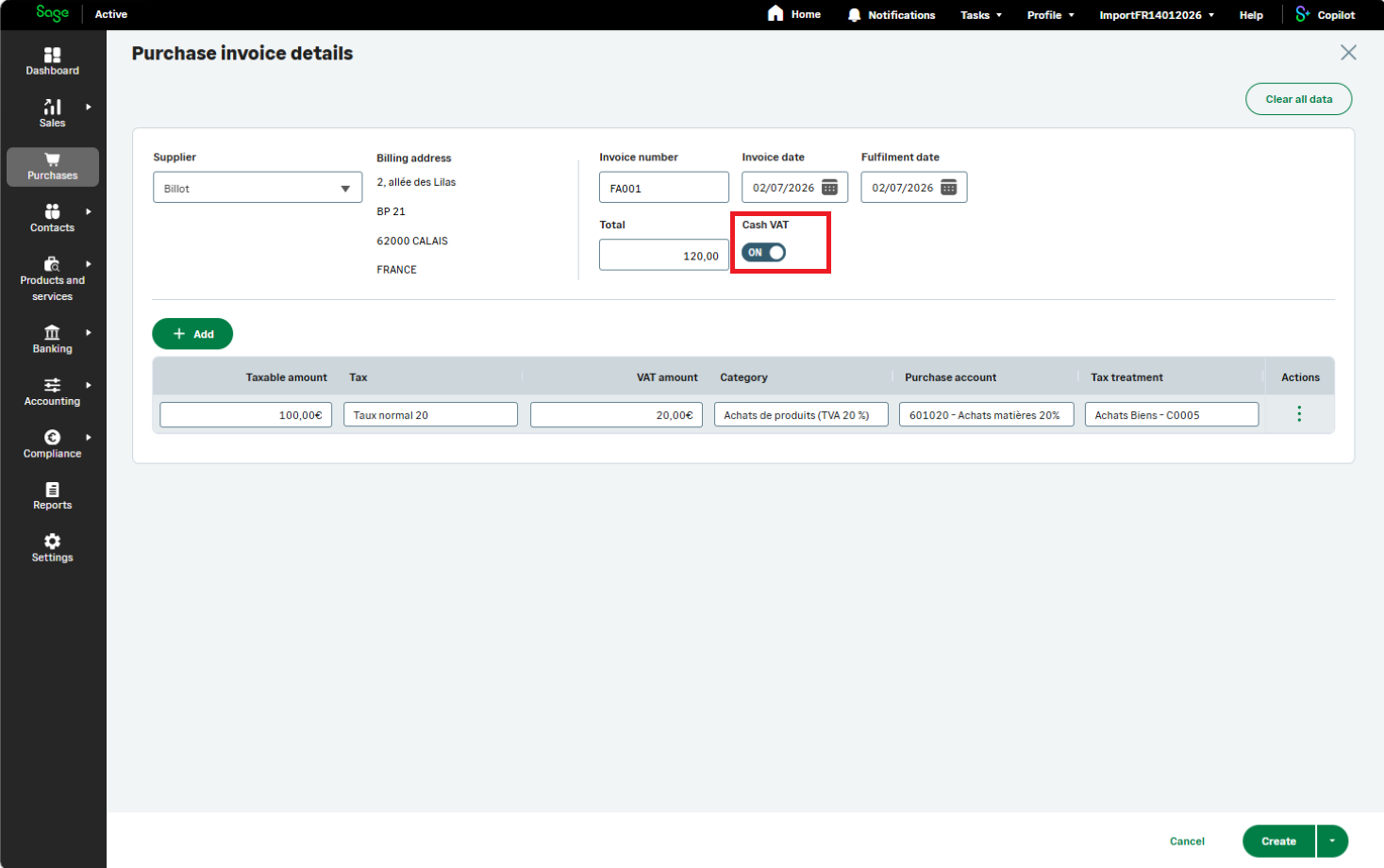Screen dimensions: 1384x868
Task: Open Notifications bell icon
Action: [x=854, y=15]
